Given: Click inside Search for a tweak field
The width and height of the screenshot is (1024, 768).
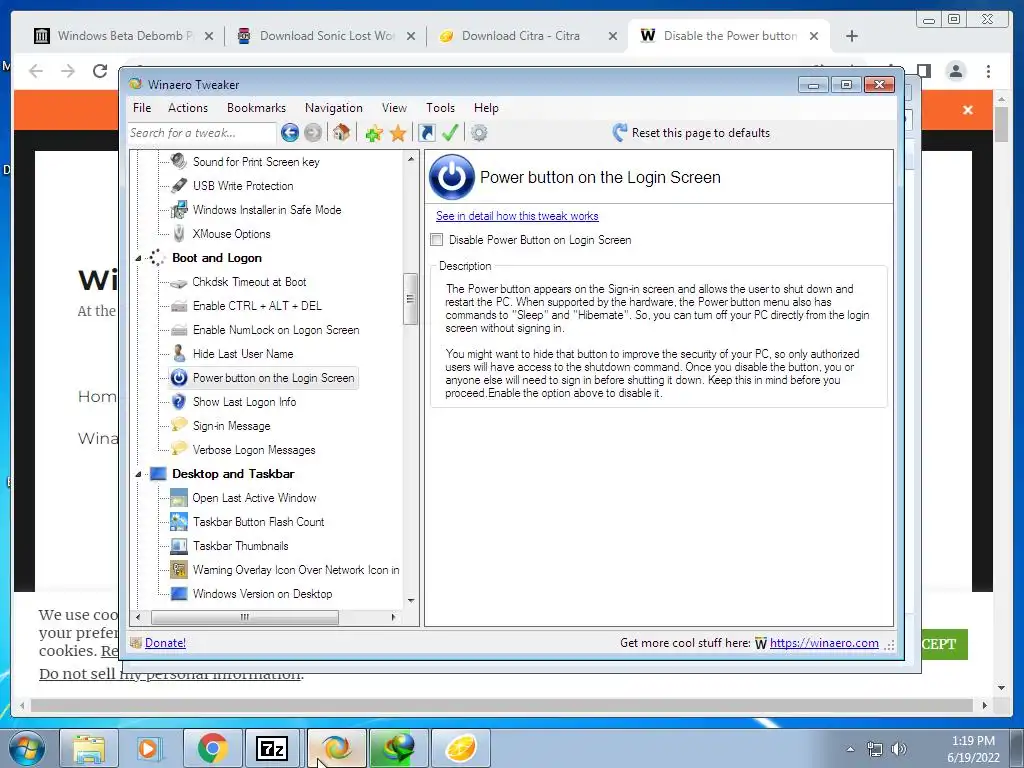Looking at the screenshot, I should tap(202, 133).
